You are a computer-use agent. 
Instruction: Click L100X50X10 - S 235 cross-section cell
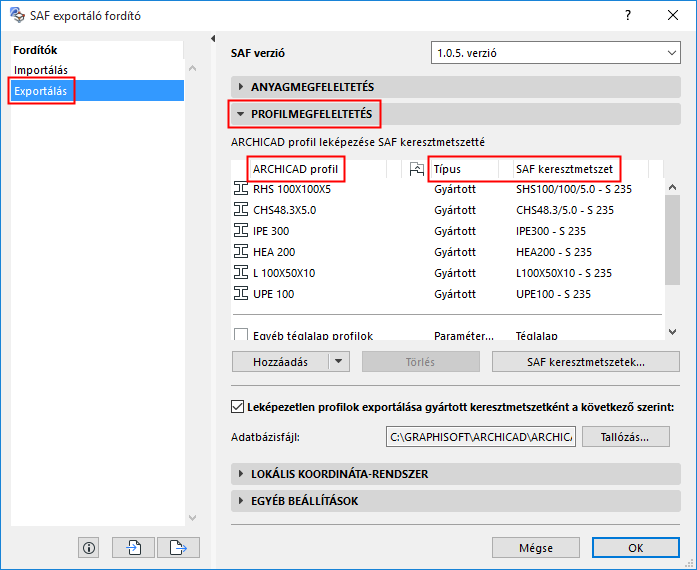coord(564,273)
